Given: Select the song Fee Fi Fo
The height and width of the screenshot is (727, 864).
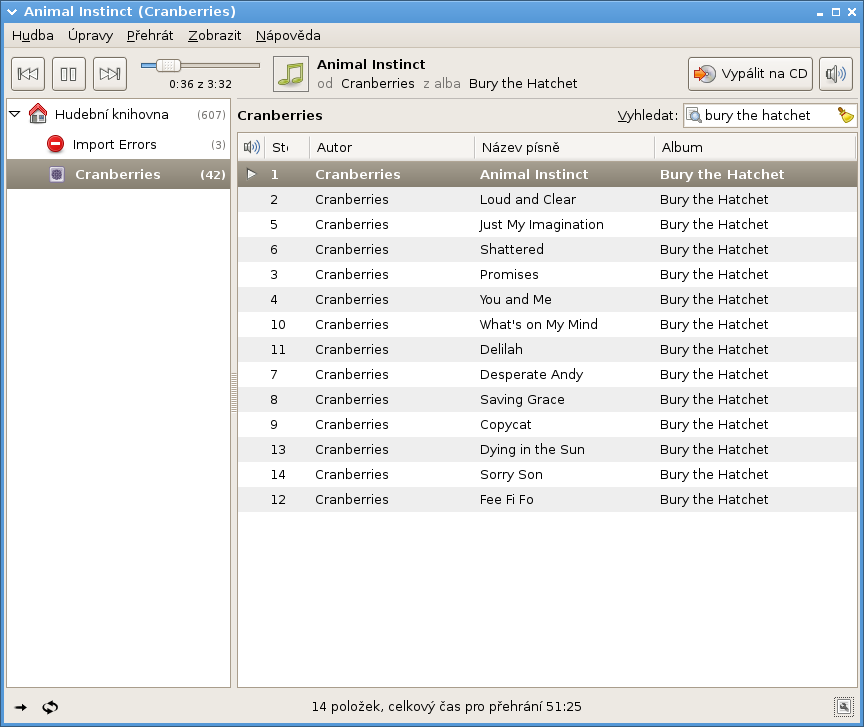Looking at the screenshot, I should 547,499.
